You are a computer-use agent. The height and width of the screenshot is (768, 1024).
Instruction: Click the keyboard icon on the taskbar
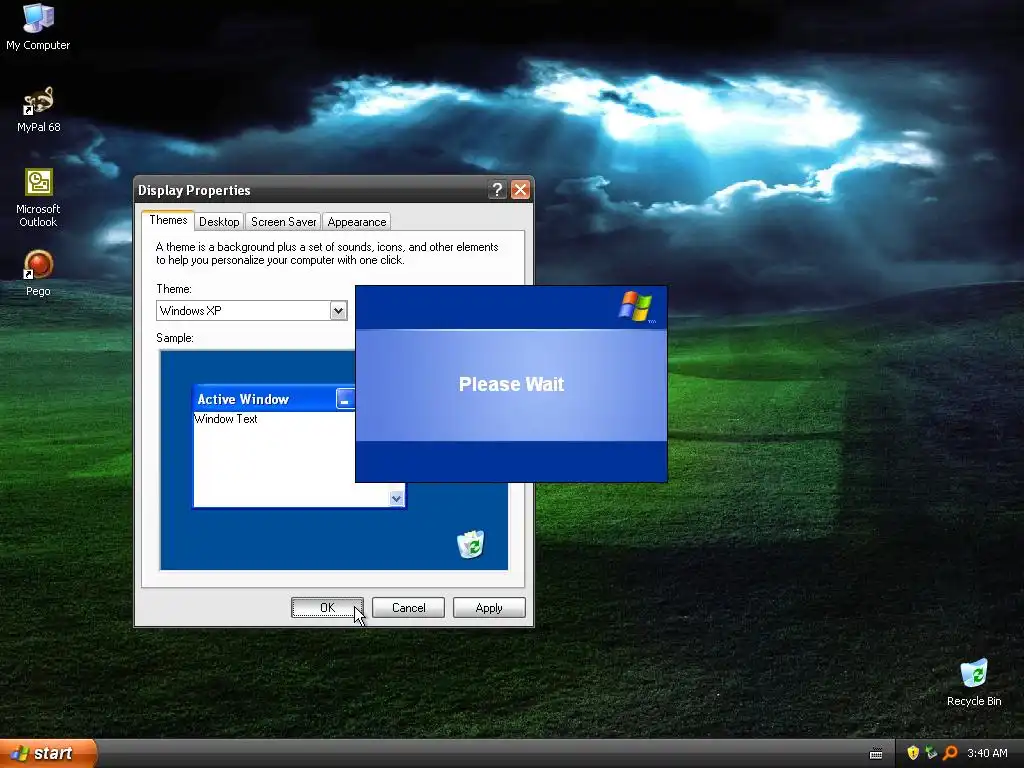click(x=876, y=754)
